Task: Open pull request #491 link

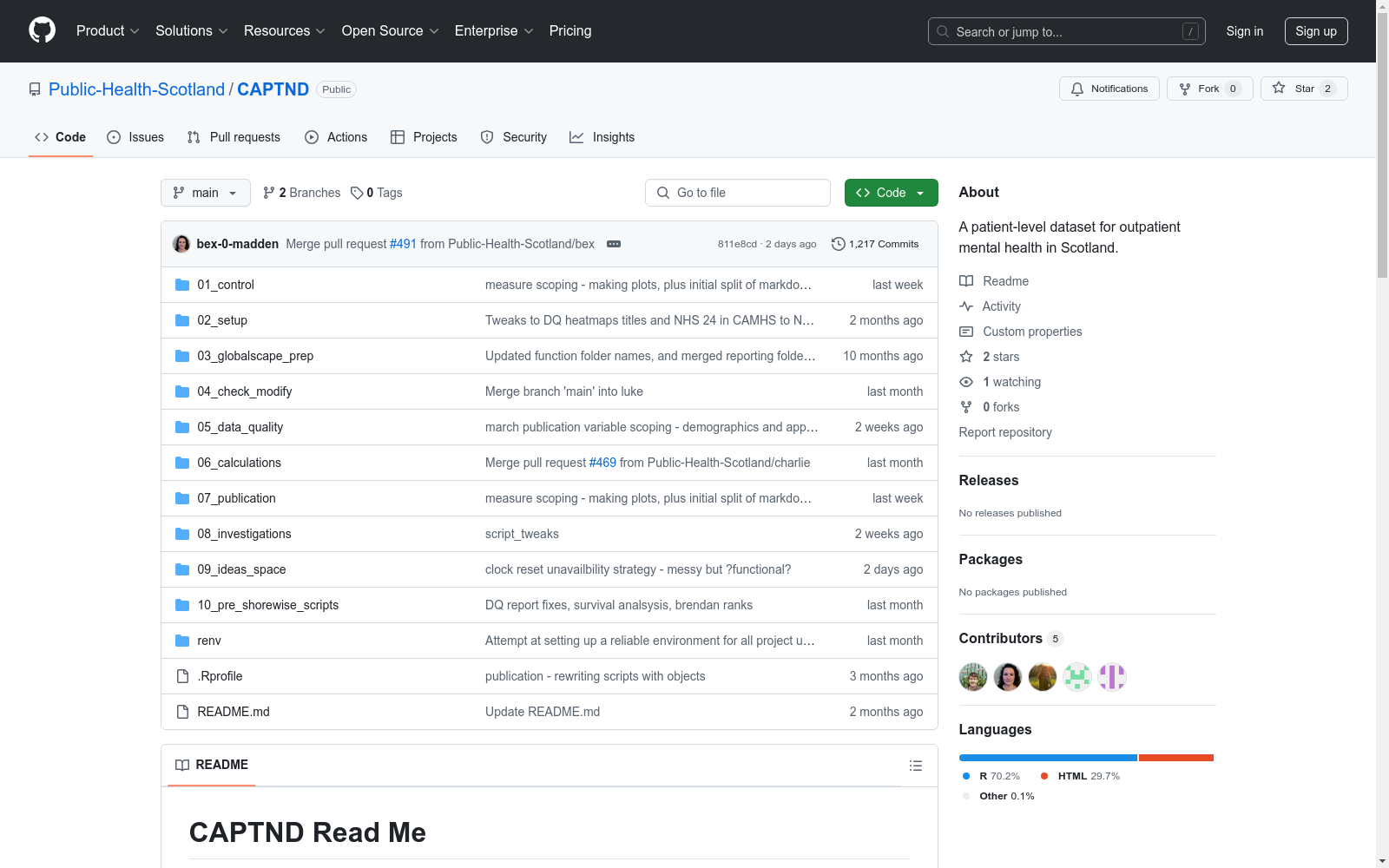Action: point(403,244)
